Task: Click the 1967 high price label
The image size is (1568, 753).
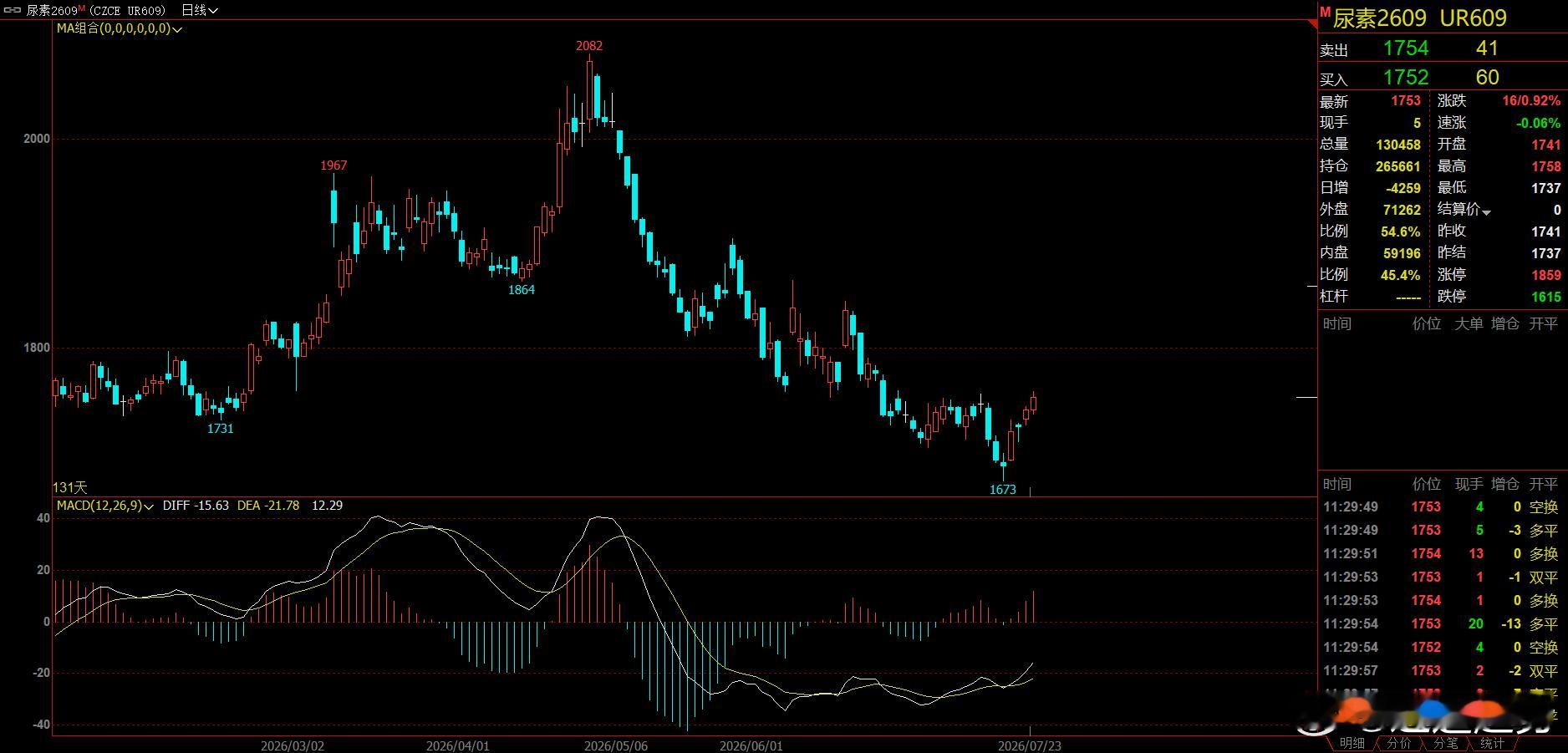Action: tap(333, 165)
